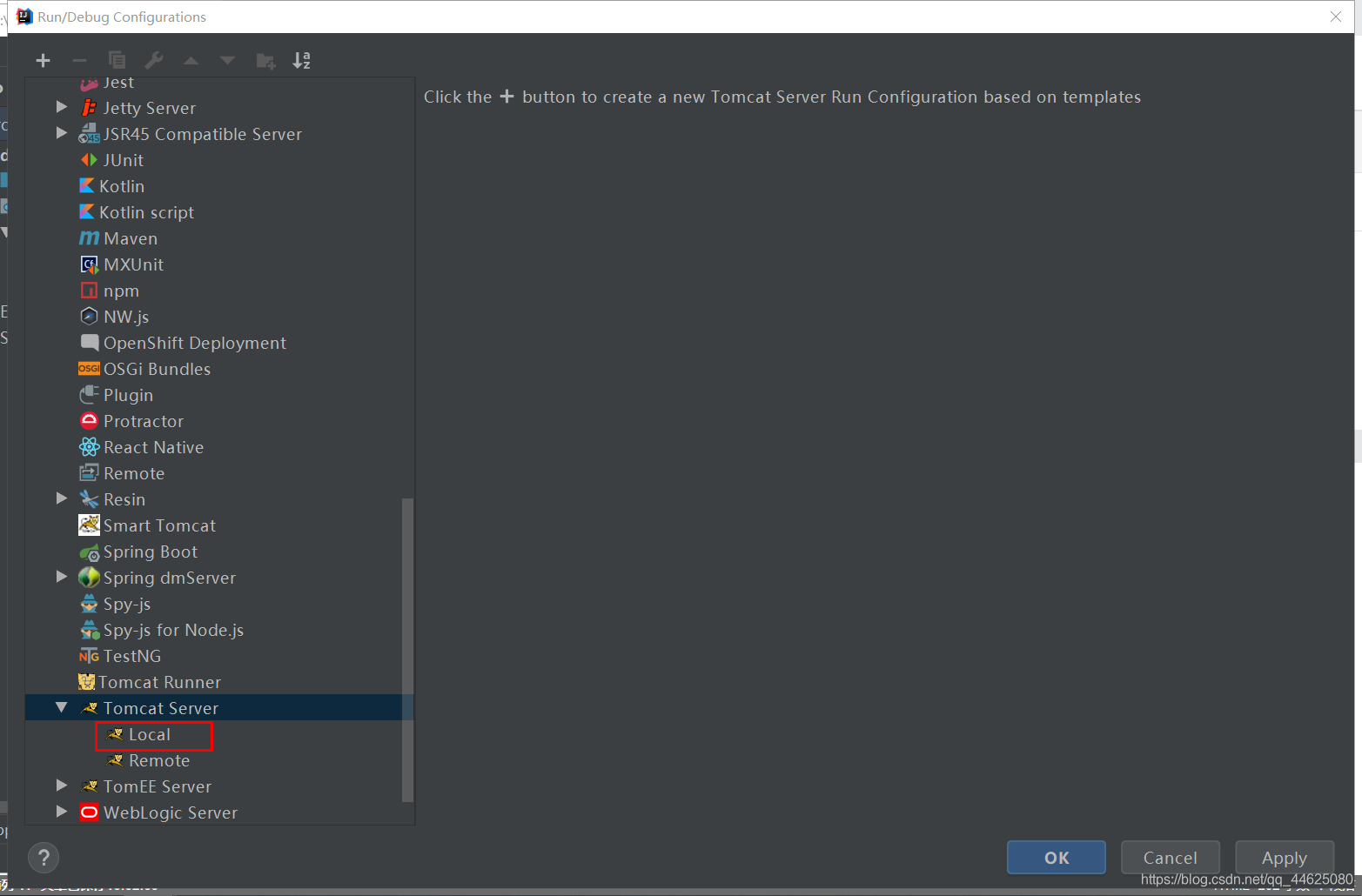Click the Apply button
The height and width of the screenshot is (896, 1362).
pos(1285,858)
